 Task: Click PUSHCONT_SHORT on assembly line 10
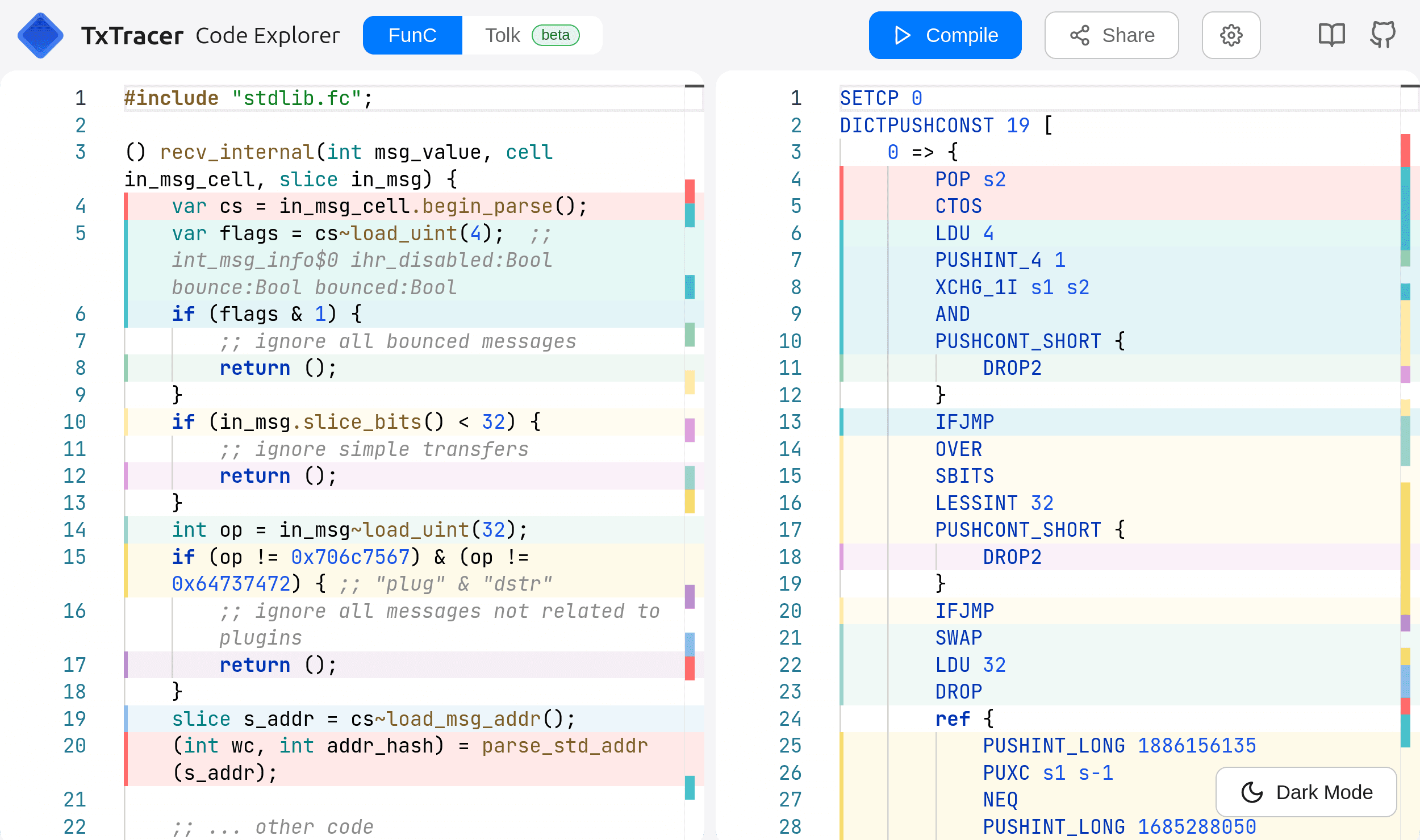[1018, 341]
